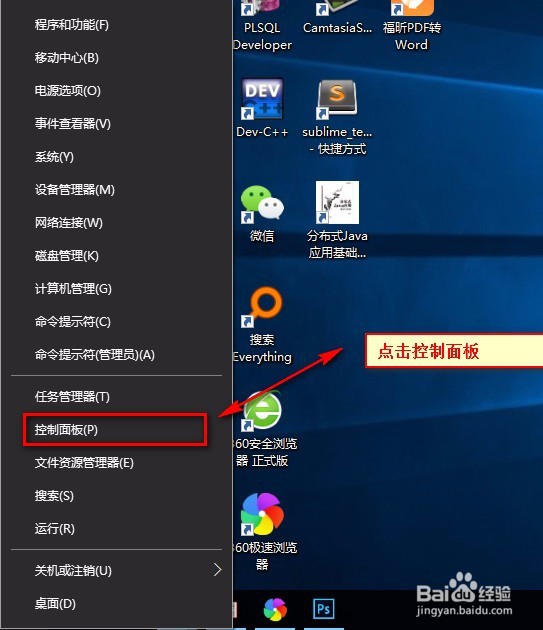The height and width of the screenshot is (630, 543).
Task: Select 系统(Y) menu item
Action: [116, 157]
